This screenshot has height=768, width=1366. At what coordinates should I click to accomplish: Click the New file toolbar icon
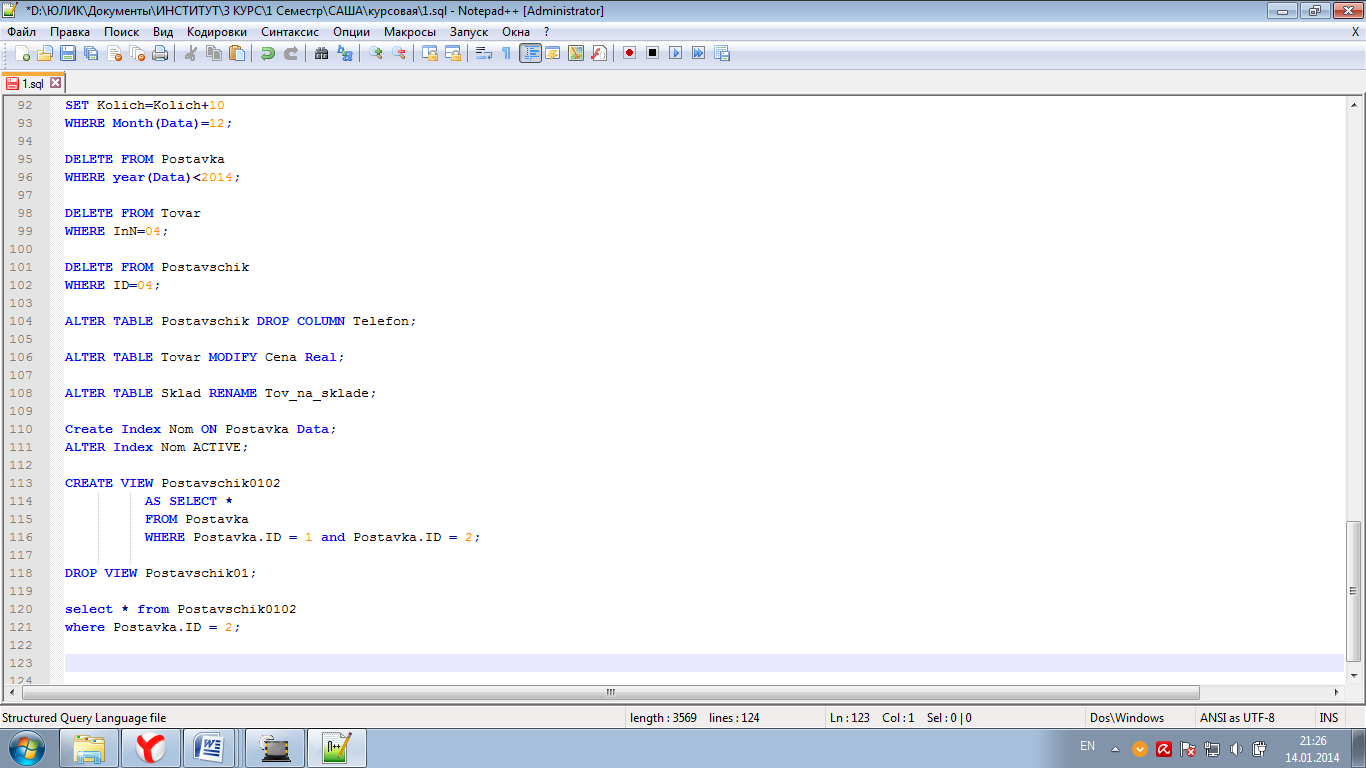pos(22,53)
